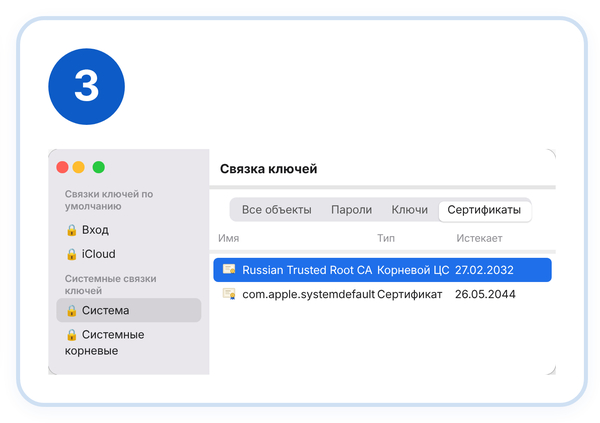Click lock icon beside Вход

[x=72, y=230]
